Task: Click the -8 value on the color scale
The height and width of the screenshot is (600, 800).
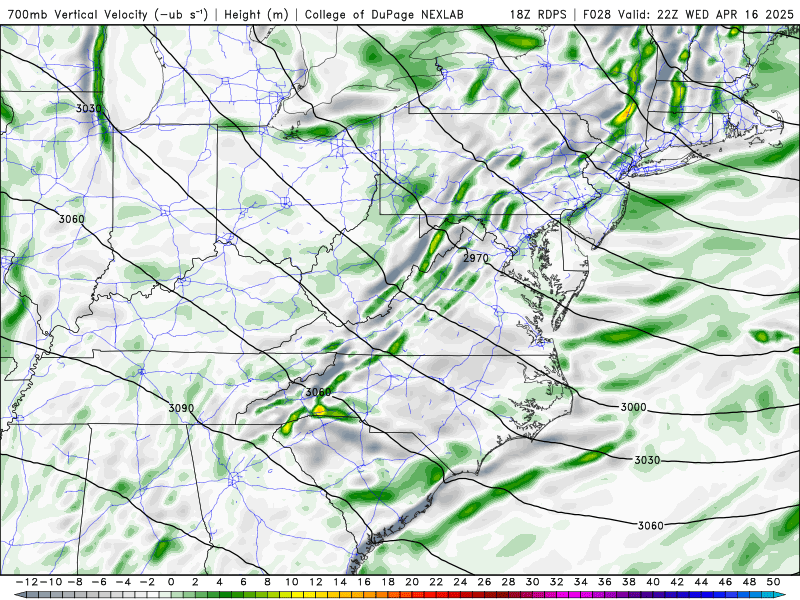Action: 74,582
